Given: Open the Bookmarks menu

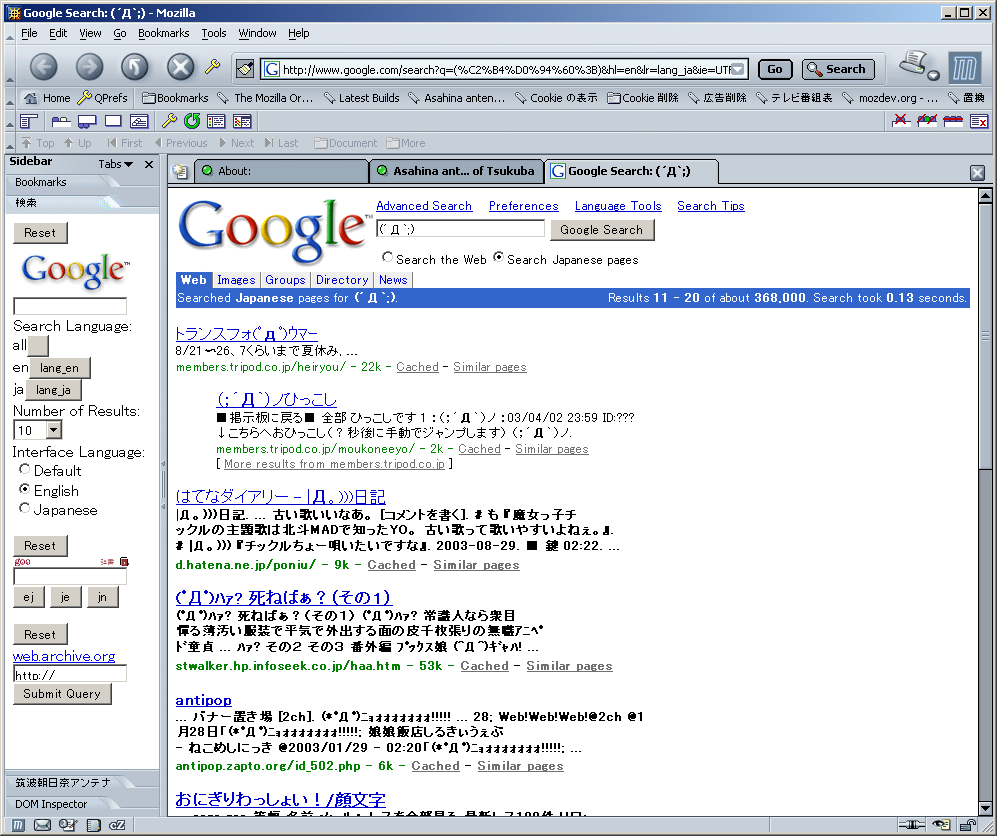Looking at the screenshot, I should [x=163, y=34].
